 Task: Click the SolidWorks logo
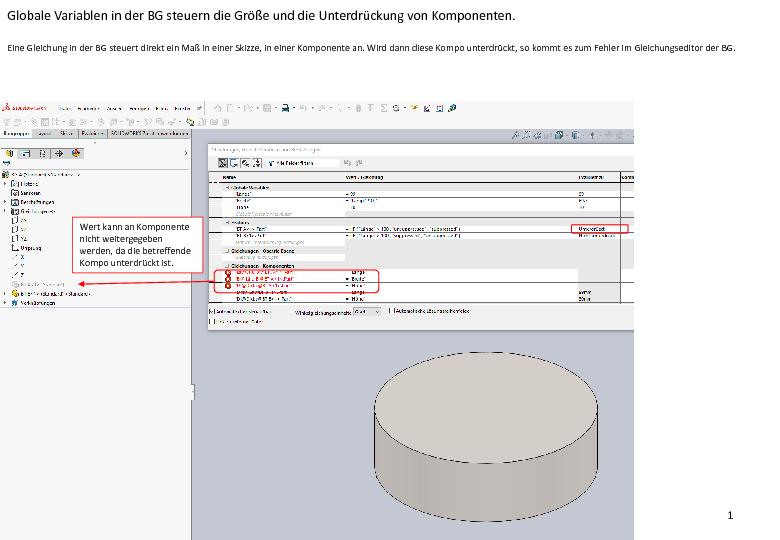pyautogui.click(x=24, y=108)
